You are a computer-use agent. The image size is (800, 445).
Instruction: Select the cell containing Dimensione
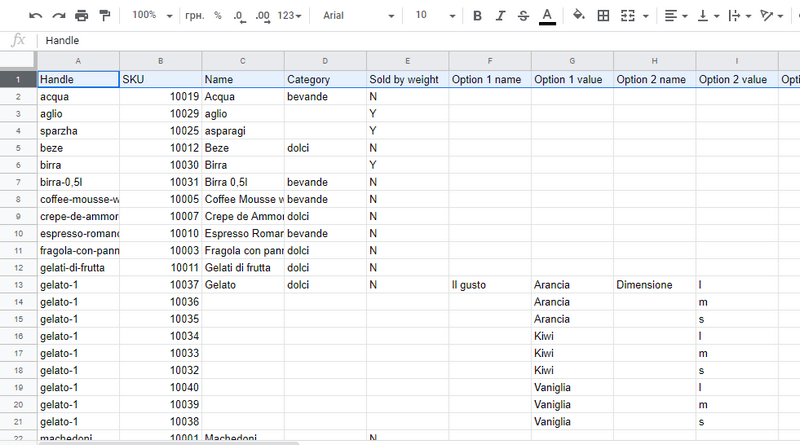[x=655, y=285]
